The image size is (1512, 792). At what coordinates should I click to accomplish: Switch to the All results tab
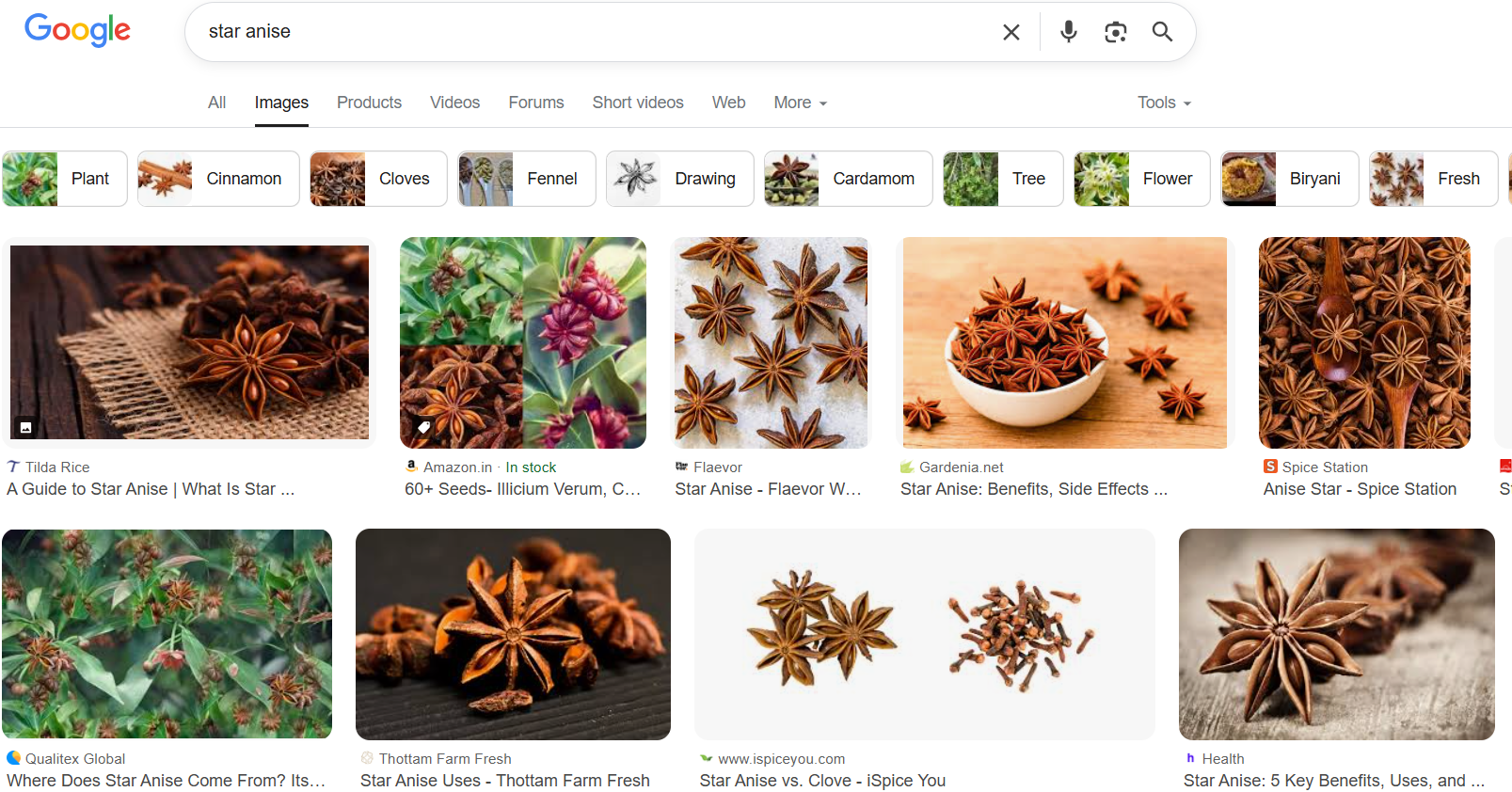[x=217, y=103]
